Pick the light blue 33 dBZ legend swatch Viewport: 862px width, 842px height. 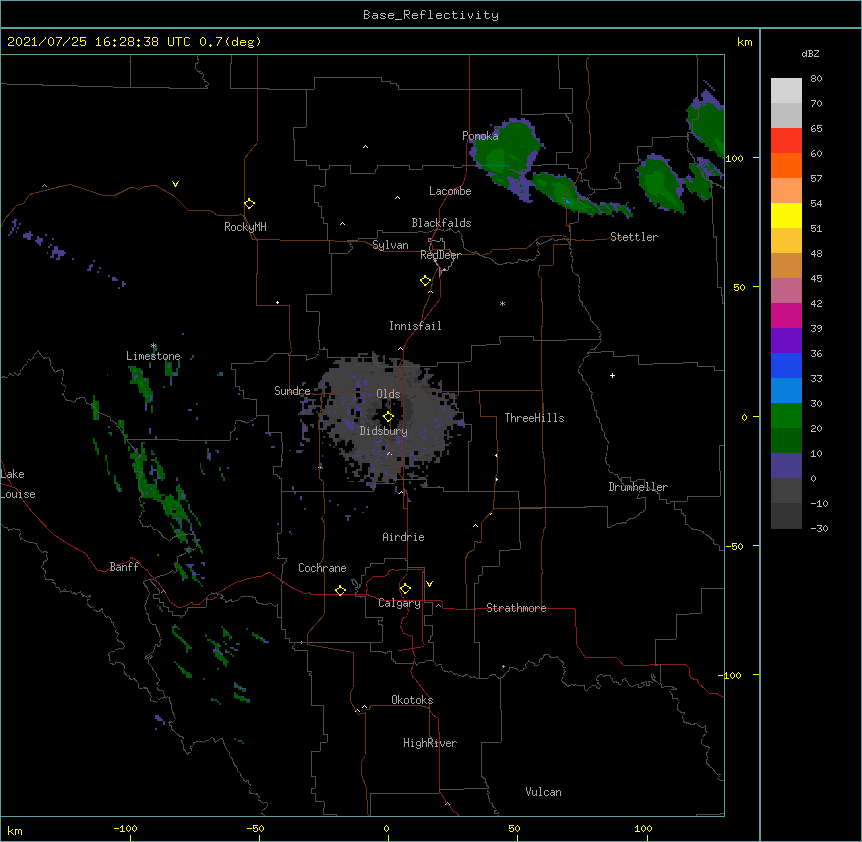(786, 391)
